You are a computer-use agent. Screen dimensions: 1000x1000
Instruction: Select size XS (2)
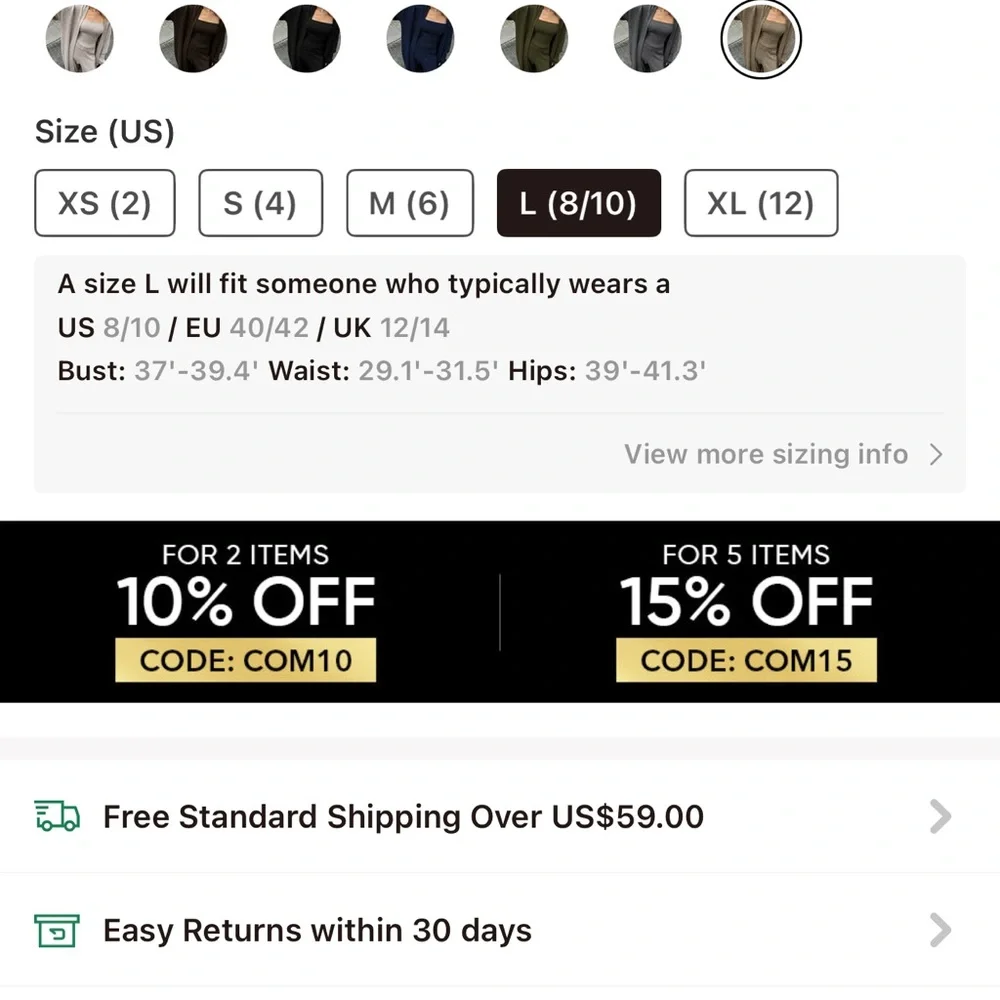pyautogui.click(x=105, y=203)
